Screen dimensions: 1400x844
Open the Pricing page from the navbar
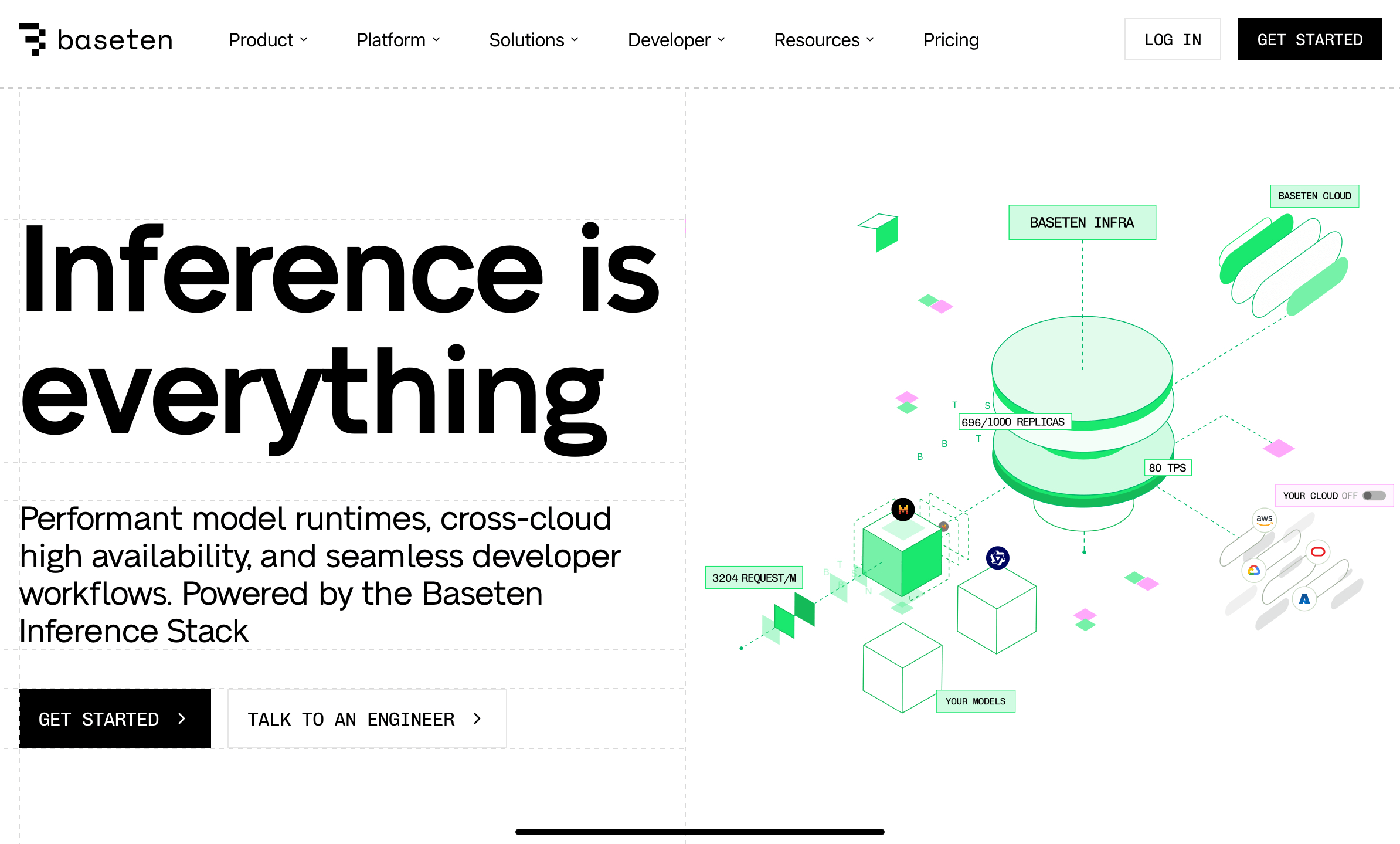(951, 40)
